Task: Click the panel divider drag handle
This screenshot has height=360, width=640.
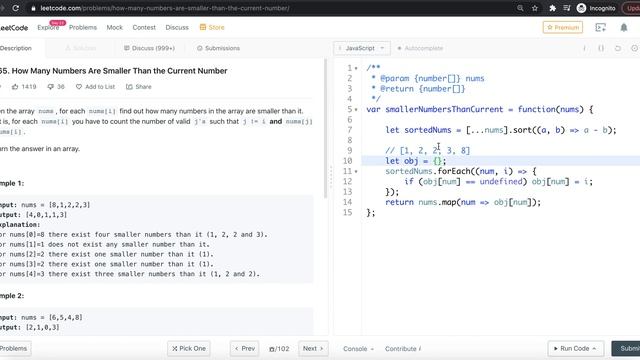Action: pos(331,177)
